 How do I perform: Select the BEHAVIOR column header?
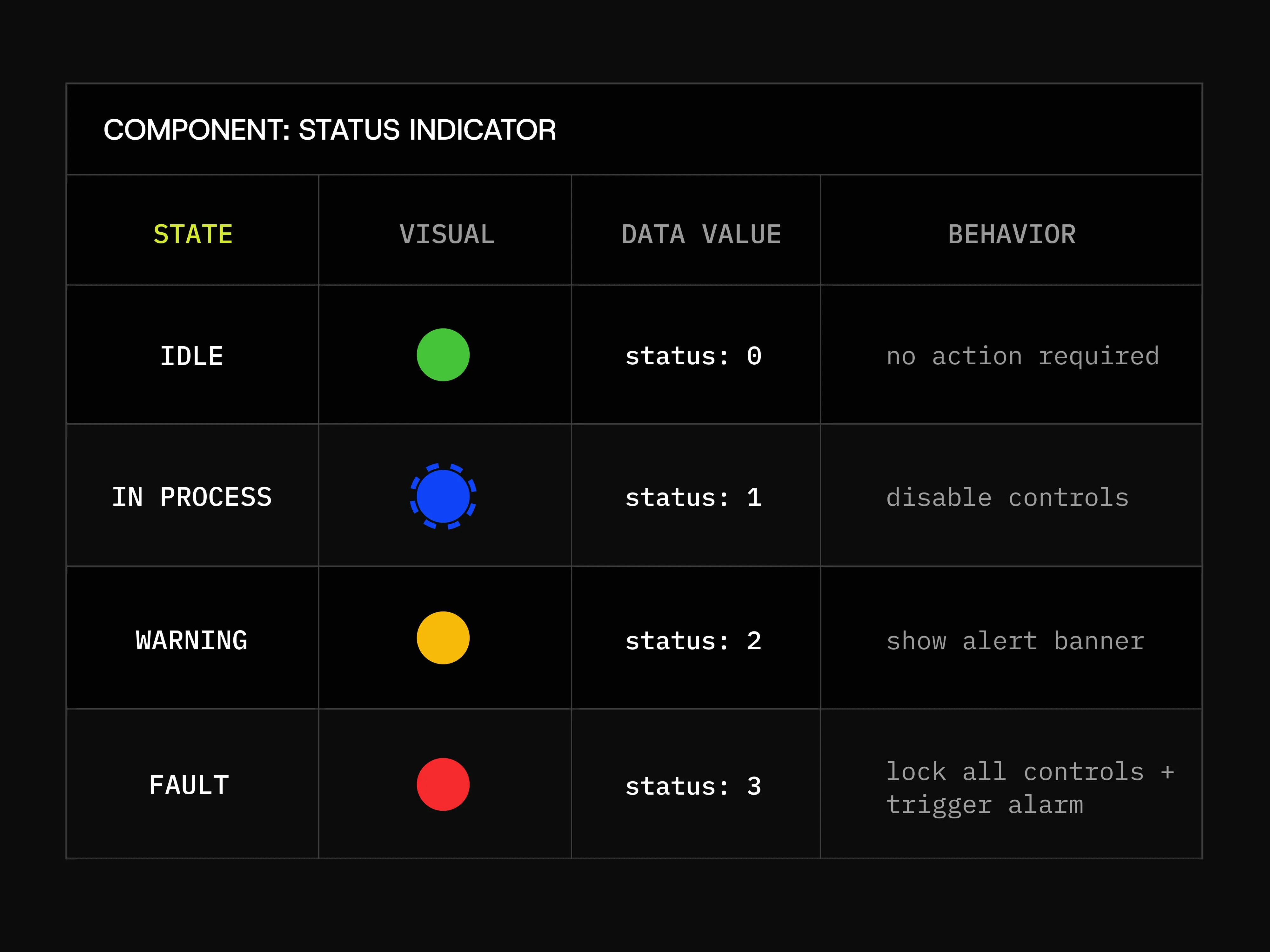coord(1012,234)
